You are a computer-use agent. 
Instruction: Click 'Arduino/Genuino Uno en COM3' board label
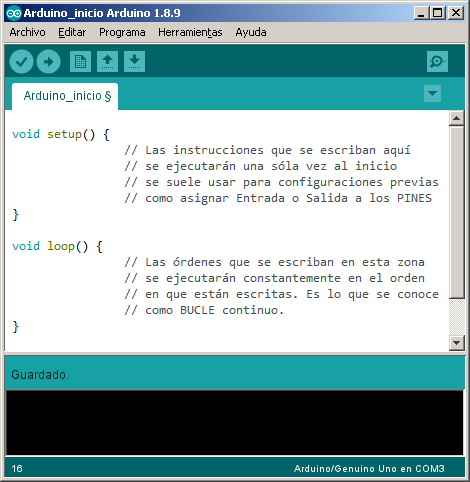point(369,469)
